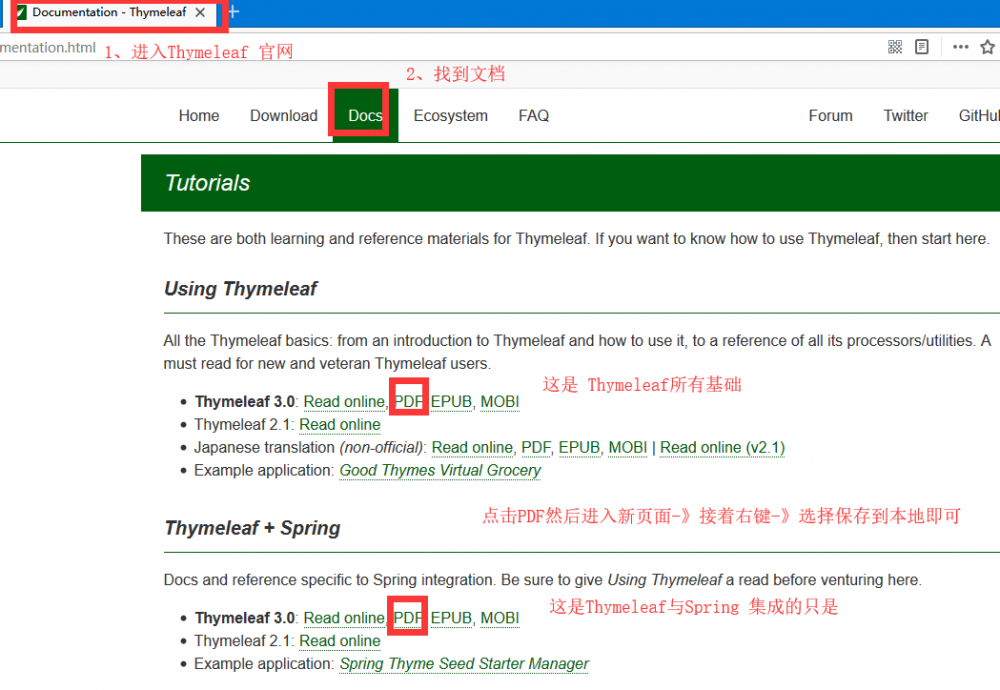The height and width of the screenshot is (690, 1000).
Task: Open the Good Thymes Virtual Grocery example
Action: (x=440, y=470)
